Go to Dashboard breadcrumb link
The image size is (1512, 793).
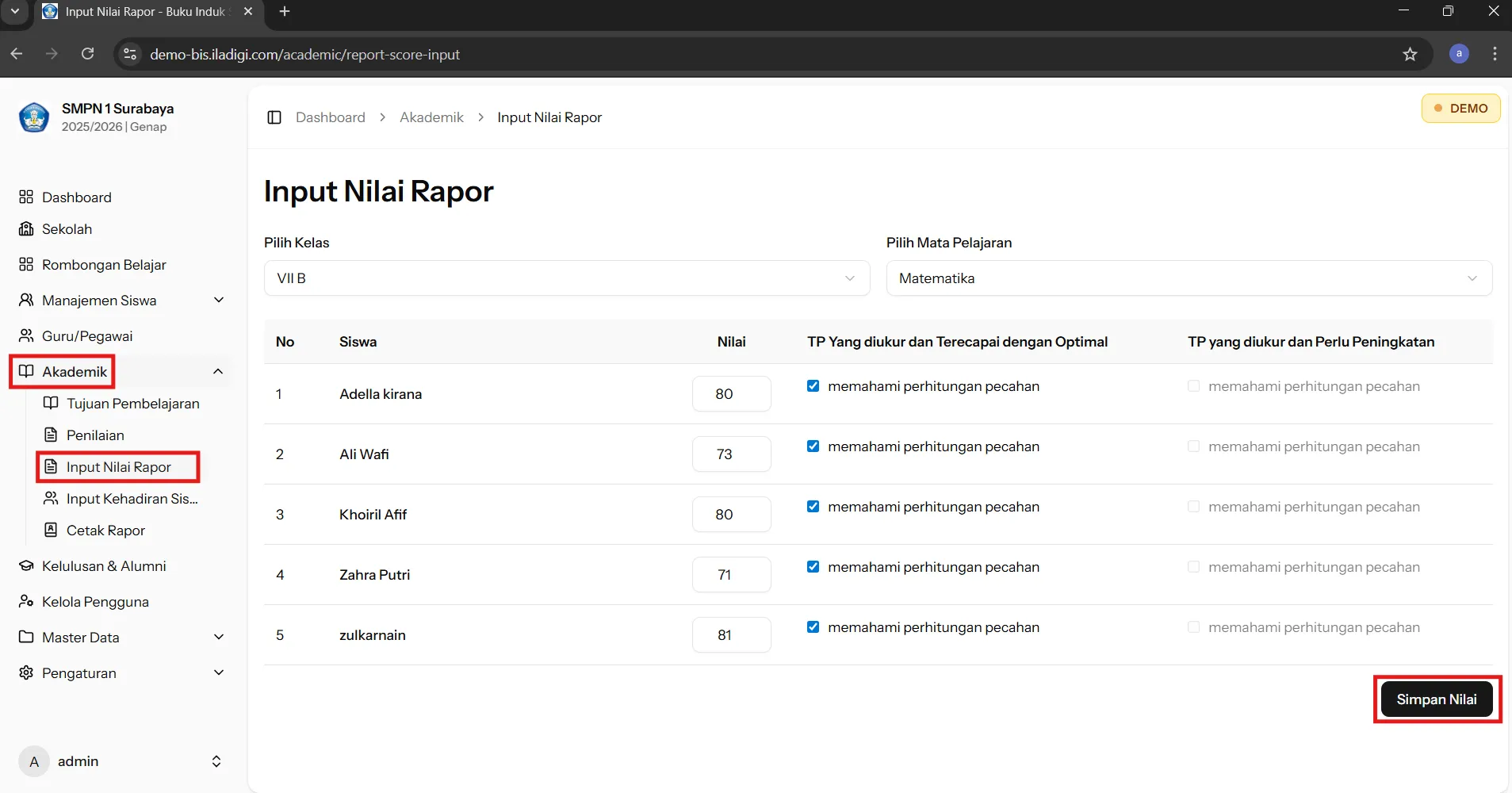point(331,117)
